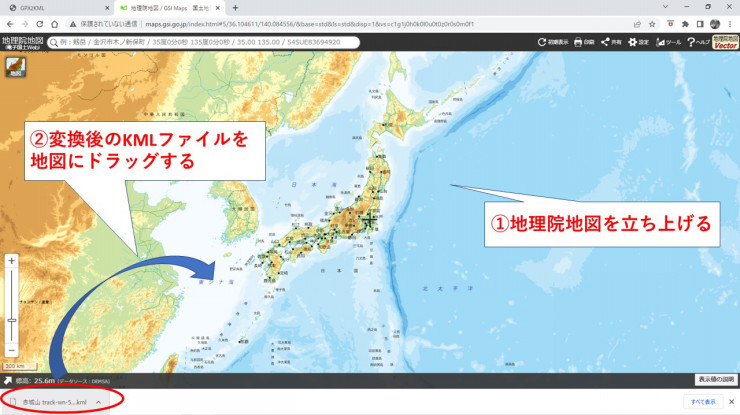Switch to the GPX2KML browser tab
Image resolution: width=740 pixels, height=415 pixels.
pos(57,8)
